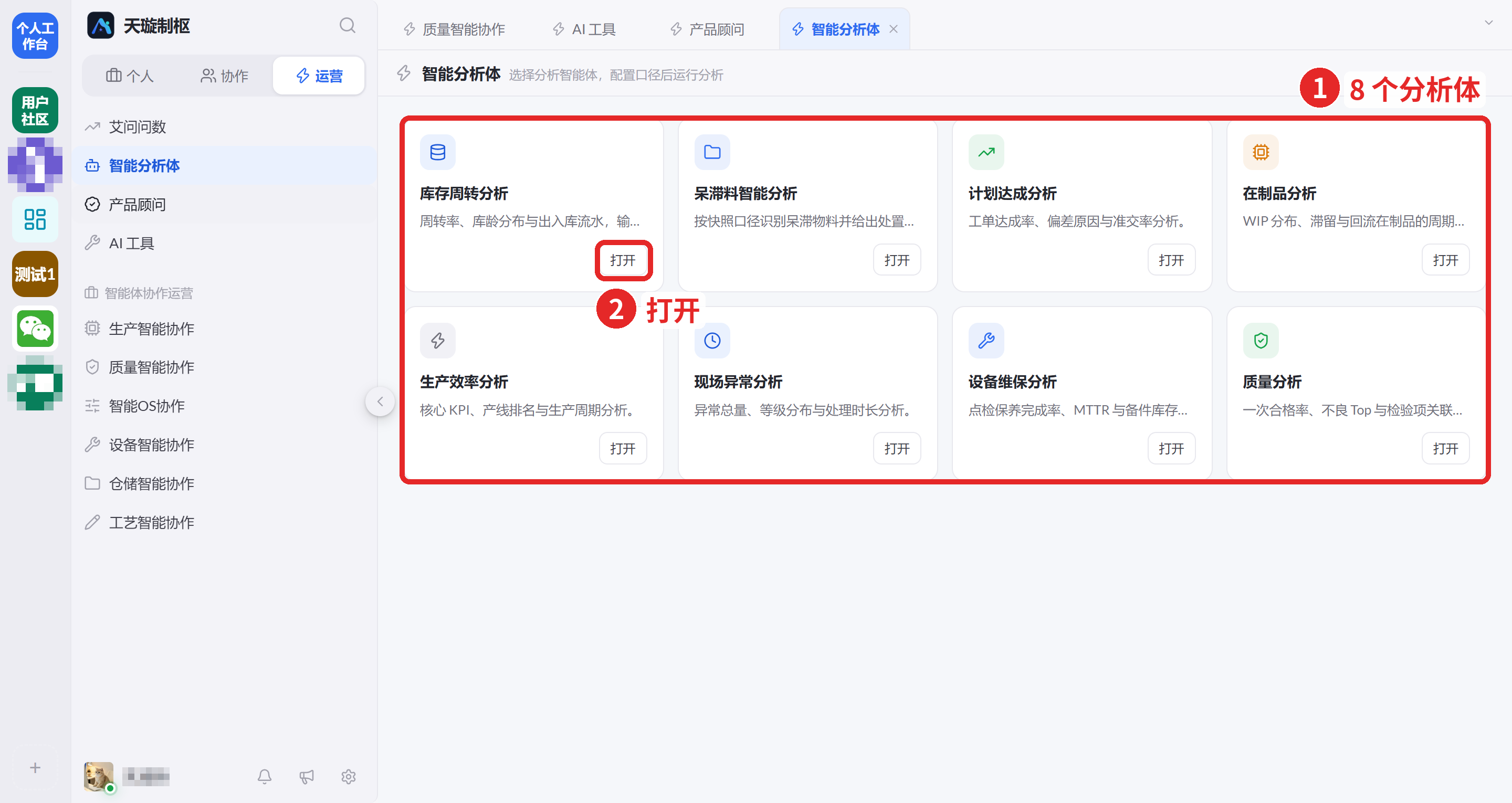
Task: Click 生产效率分析 lightning icon
Action: 438,341
